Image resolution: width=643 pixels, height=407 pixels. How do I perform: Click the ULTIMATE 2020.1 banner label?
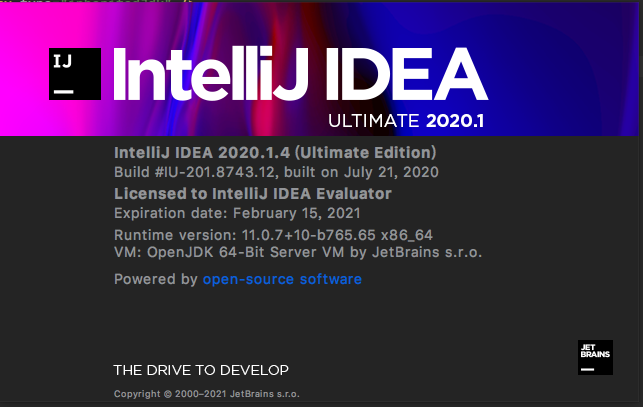(406, 121)
